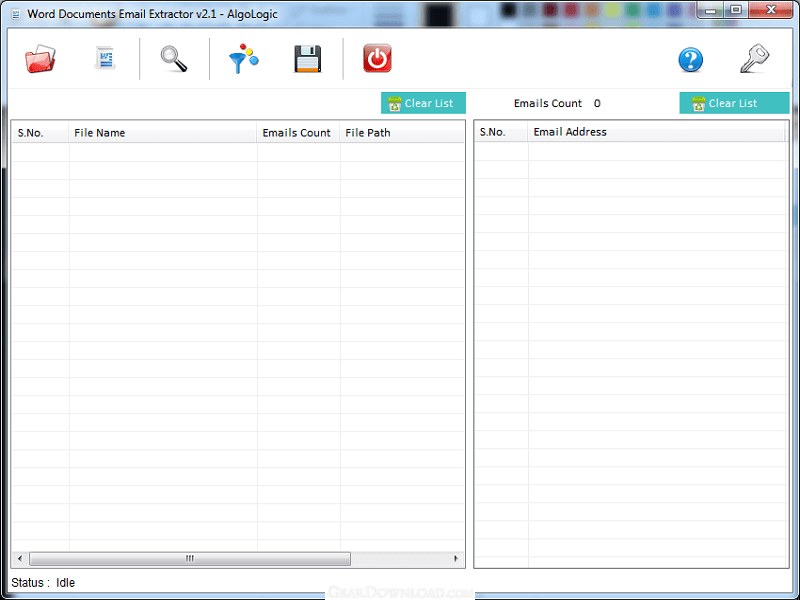
Task: Click the red power exit icon
Action: [x=377, y=58]
